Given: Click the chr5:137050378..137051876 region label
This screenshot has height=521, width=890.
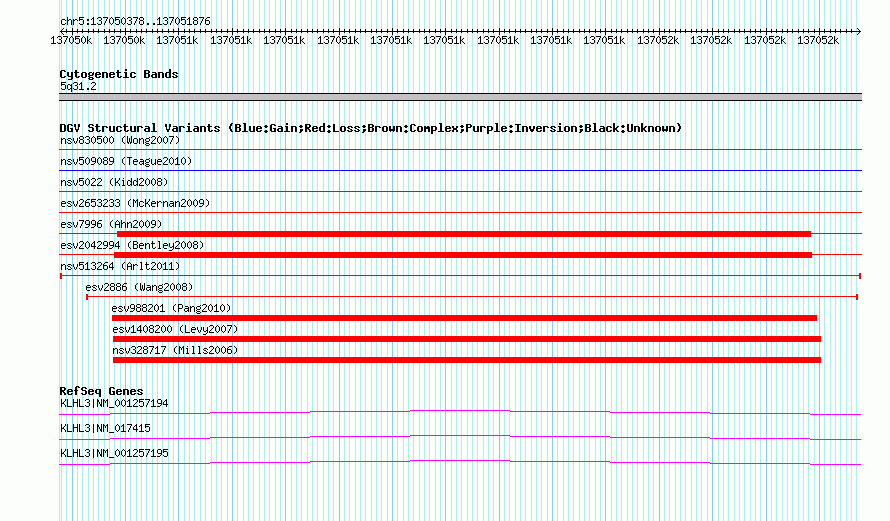Looking at the screenshot, I should point(135,21).
